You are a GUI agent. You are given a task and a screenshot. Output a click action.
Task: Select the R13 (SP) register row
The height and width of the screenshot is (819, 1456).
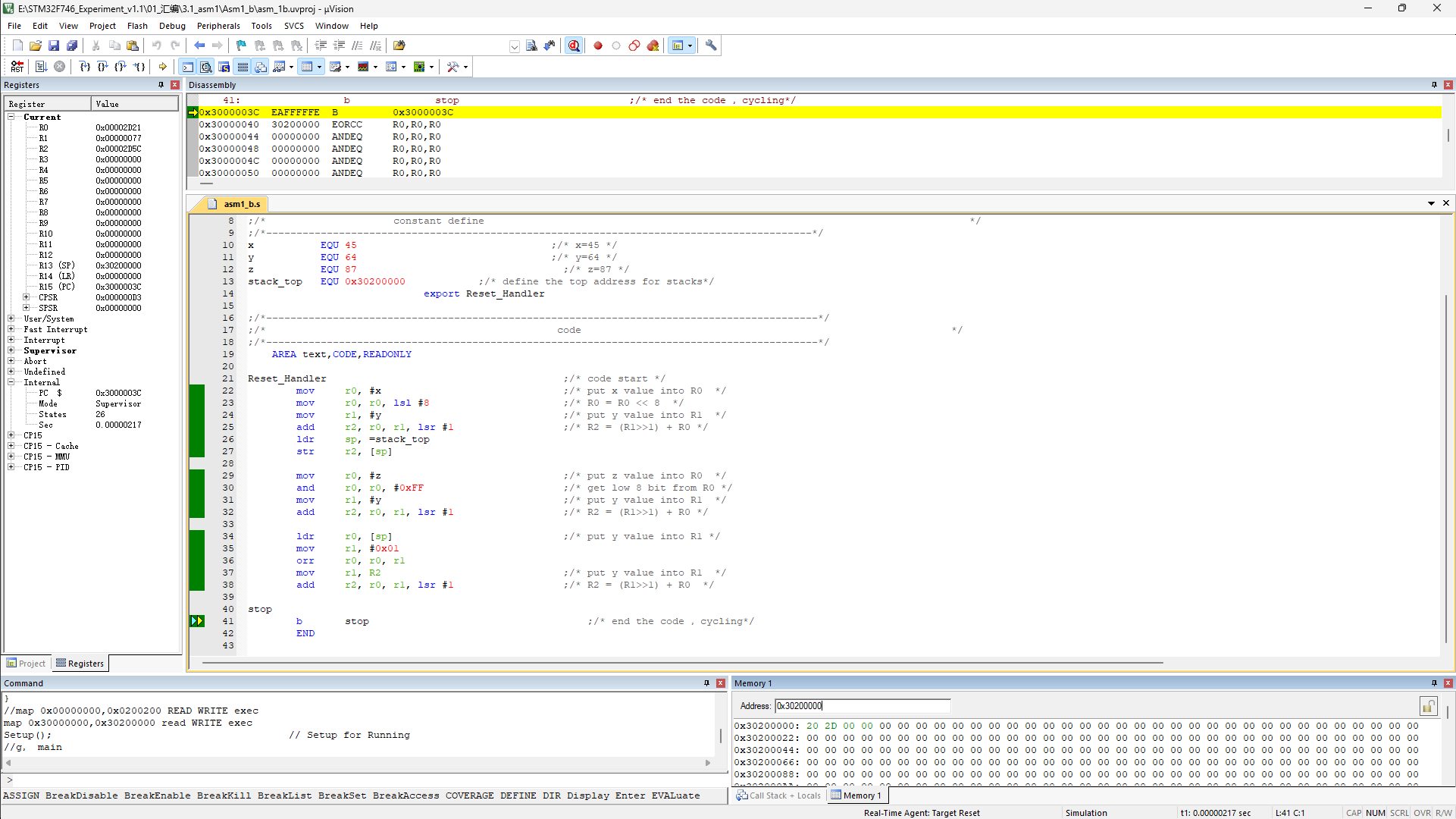click(91, 265)
